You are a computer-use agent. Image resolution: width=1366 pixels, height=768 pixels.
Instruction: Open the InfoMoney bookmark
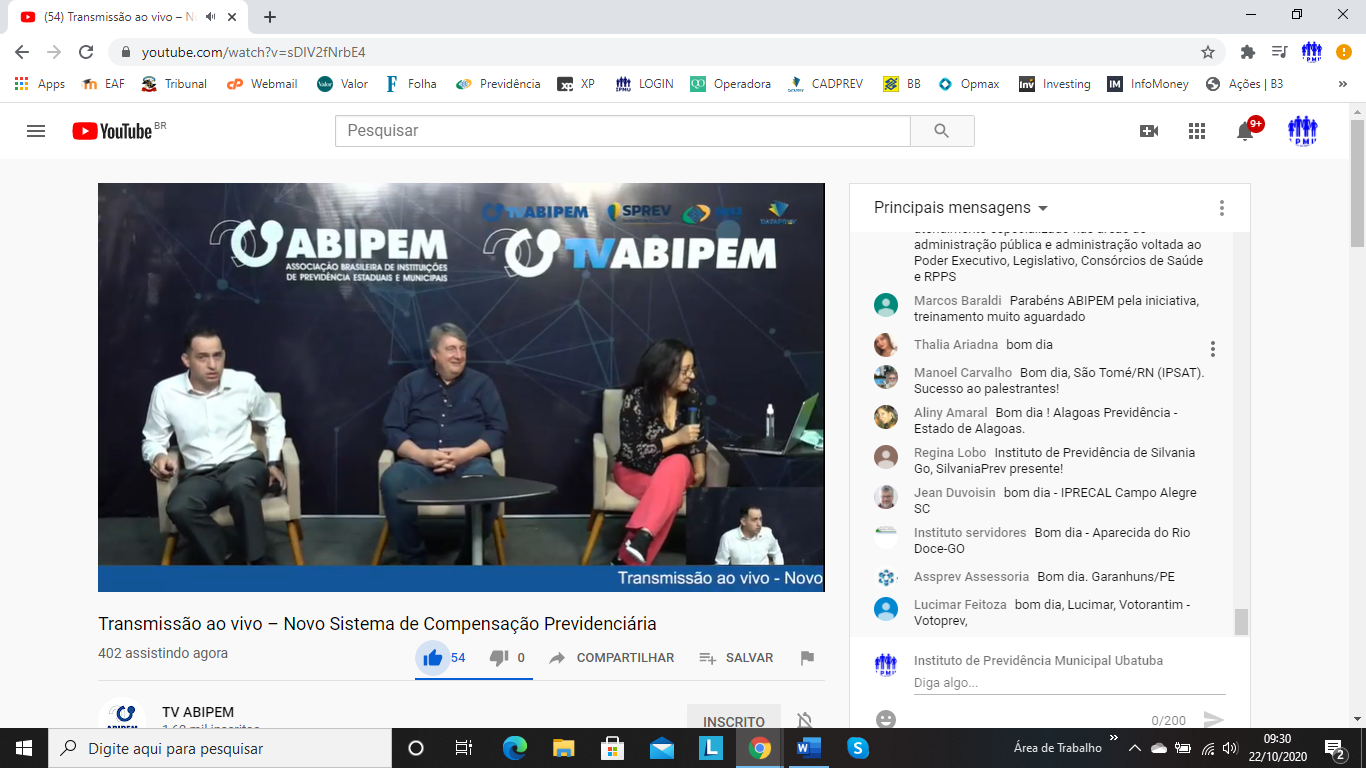1148,84
